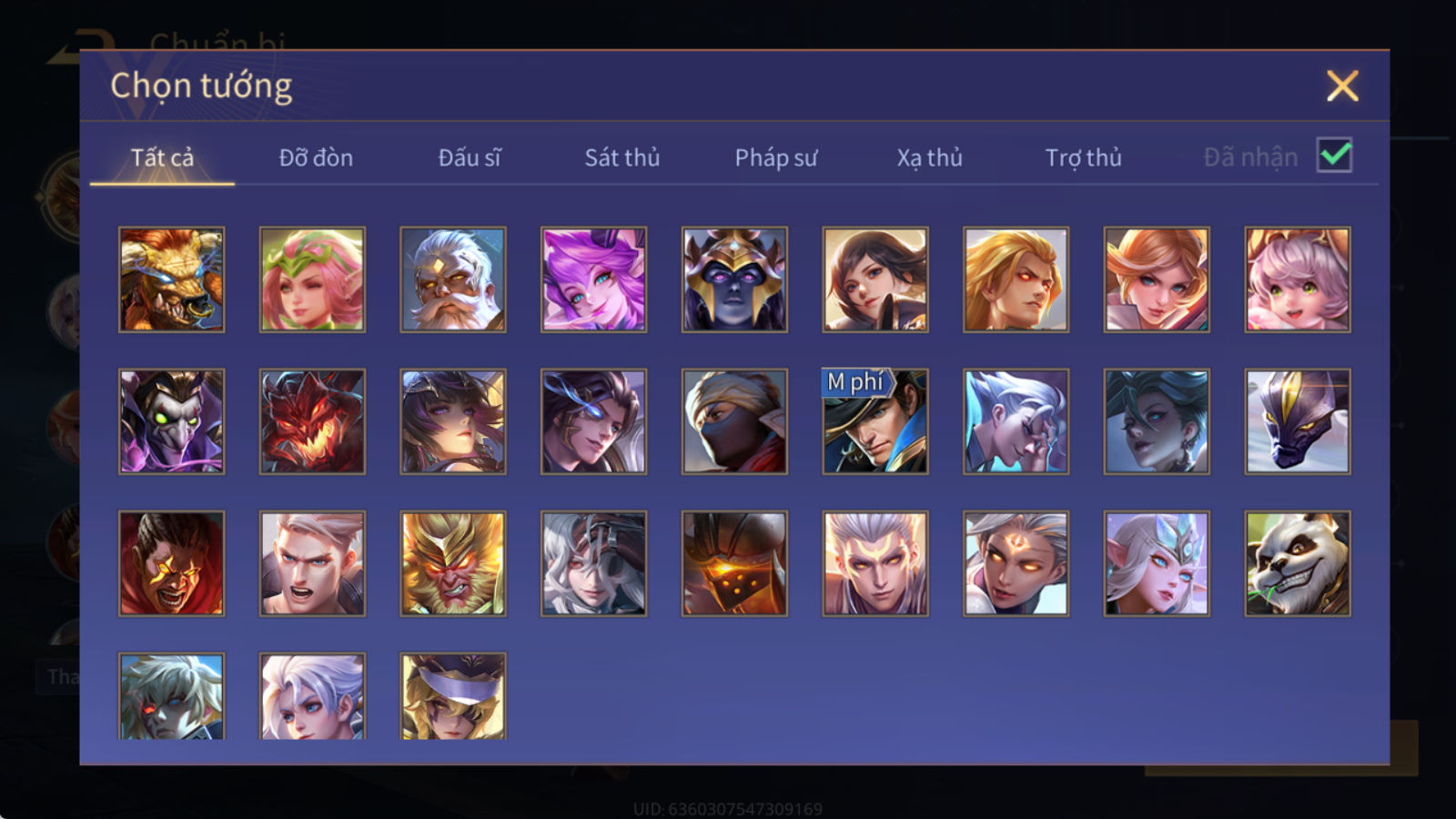Viewport: 1456px width, 819px height.
Task: Choose the golden monkey king hero
Action: (453, 563)
